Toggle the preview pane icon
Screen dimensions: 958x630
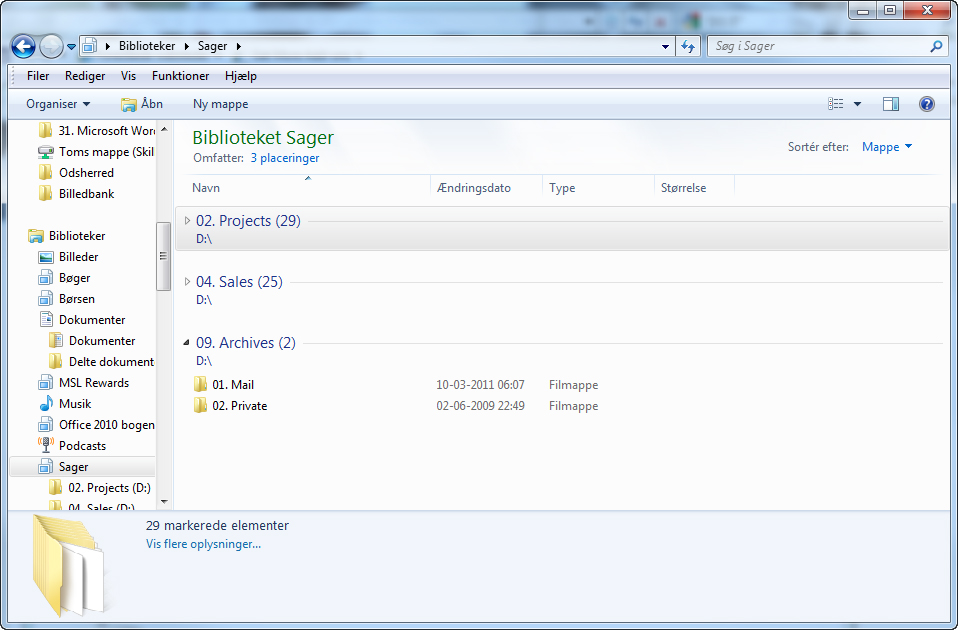point(891,104)
